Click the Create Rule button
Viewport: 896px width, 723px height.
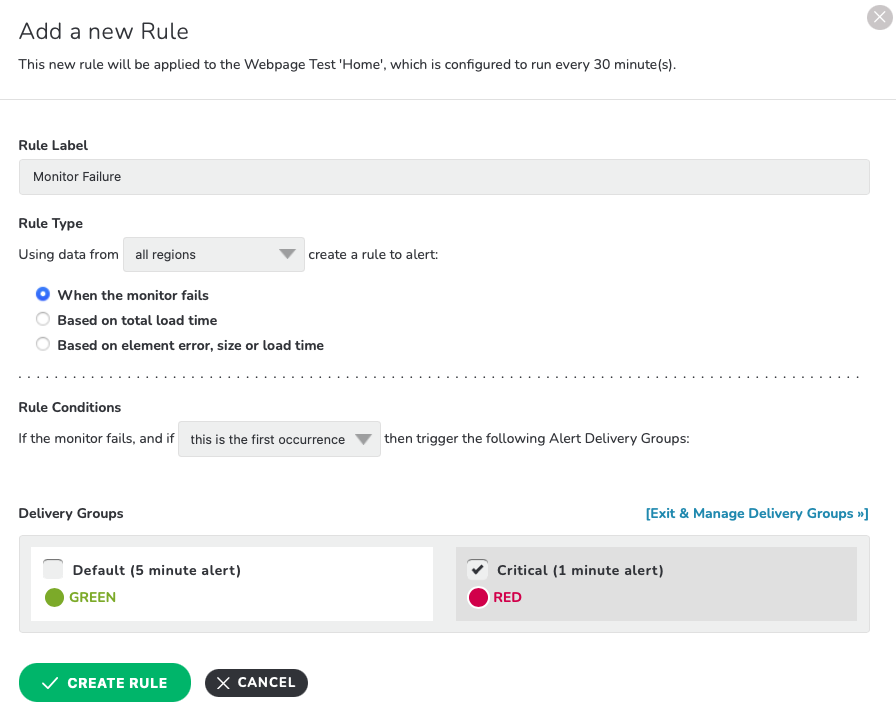point(105,682)
